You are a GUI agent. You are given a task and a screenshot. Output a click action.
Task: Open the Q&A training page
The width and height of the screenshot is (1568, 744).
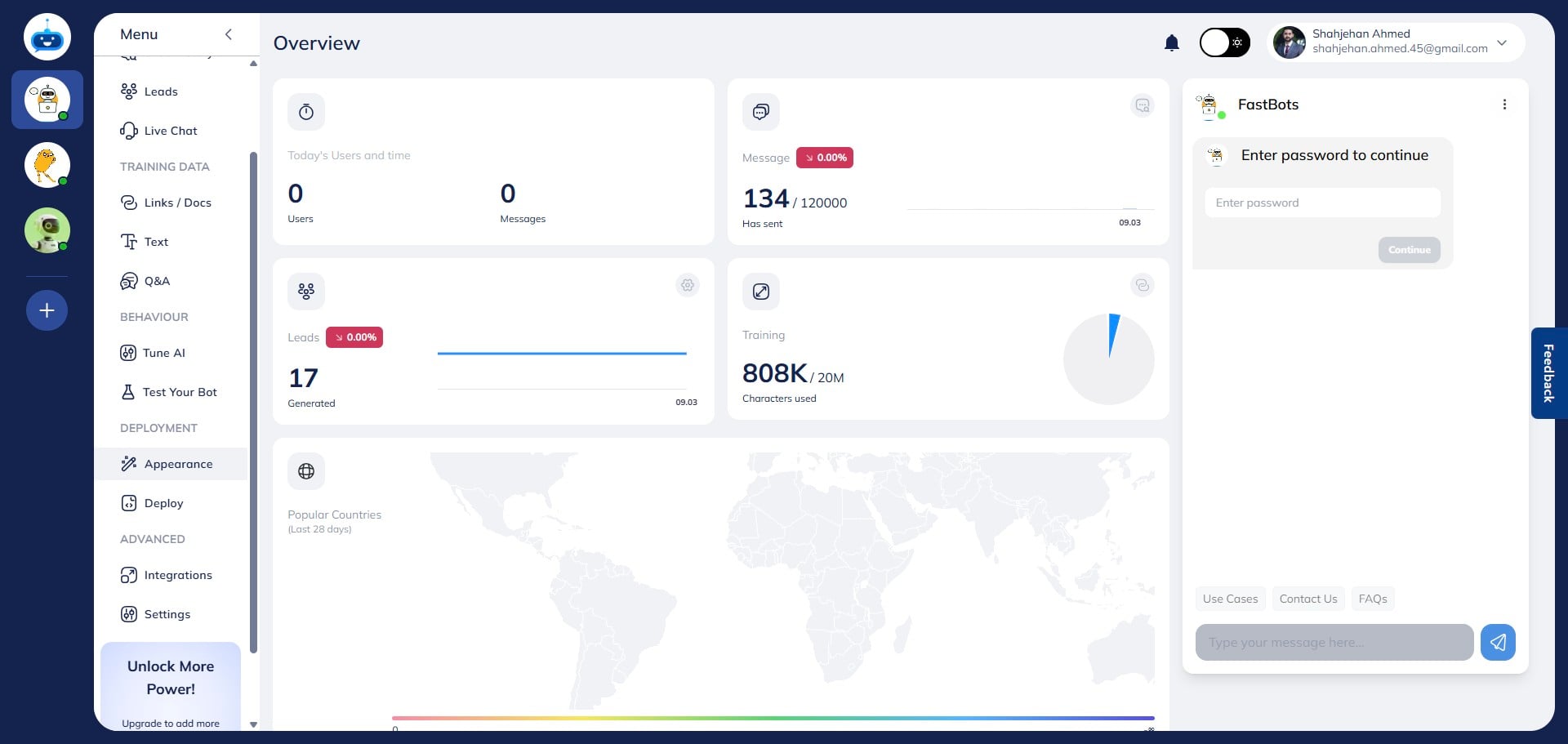[x=171, y=281]
